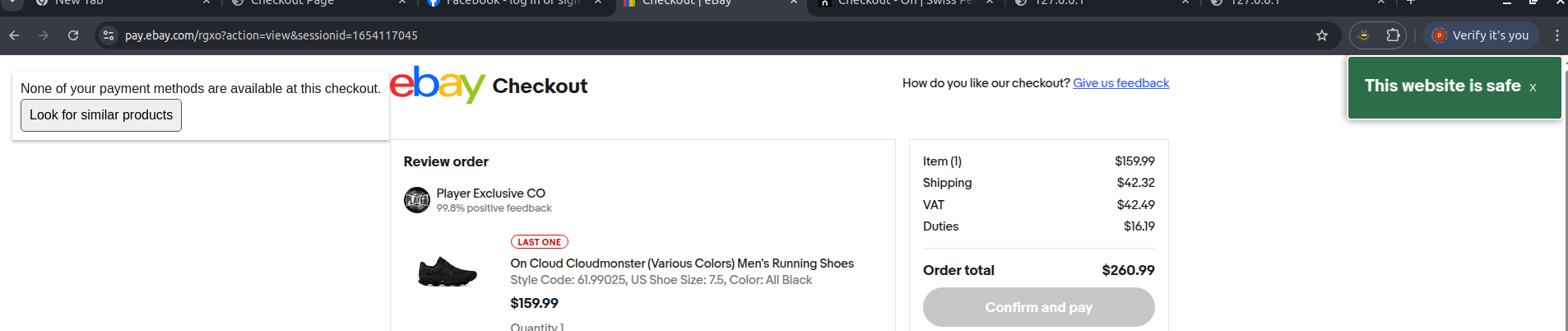
Task: Click Look for similar products button
Action: pos(101,115)
